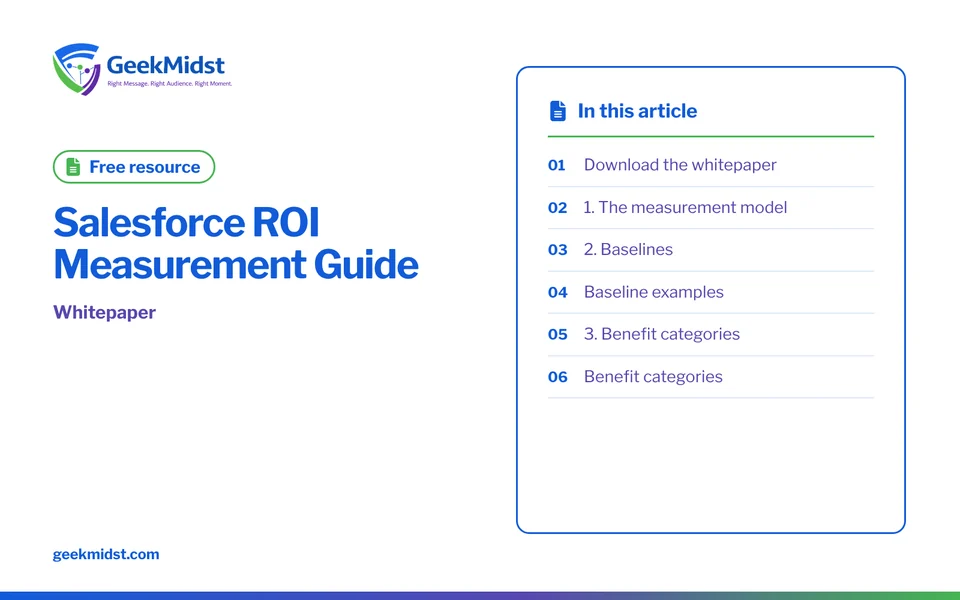This screenshot has width=960, height=600.
Task: Click the Whitepaper subtitle
Action: pos(105,312)
